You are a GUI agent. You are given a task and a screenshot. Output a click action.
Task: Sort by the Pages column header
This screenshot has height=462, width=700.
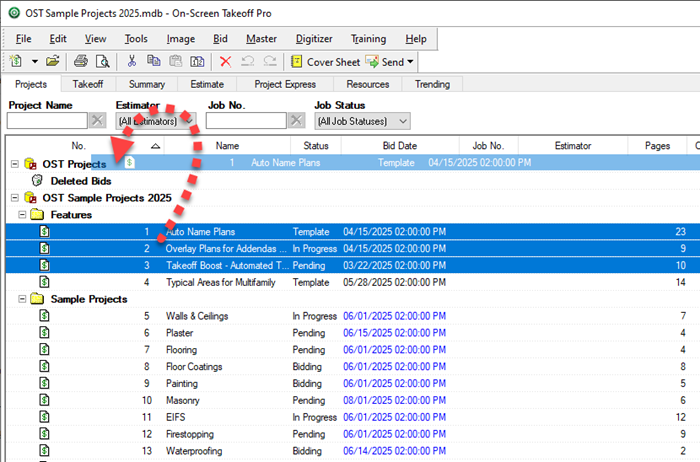tap(657, 146)
